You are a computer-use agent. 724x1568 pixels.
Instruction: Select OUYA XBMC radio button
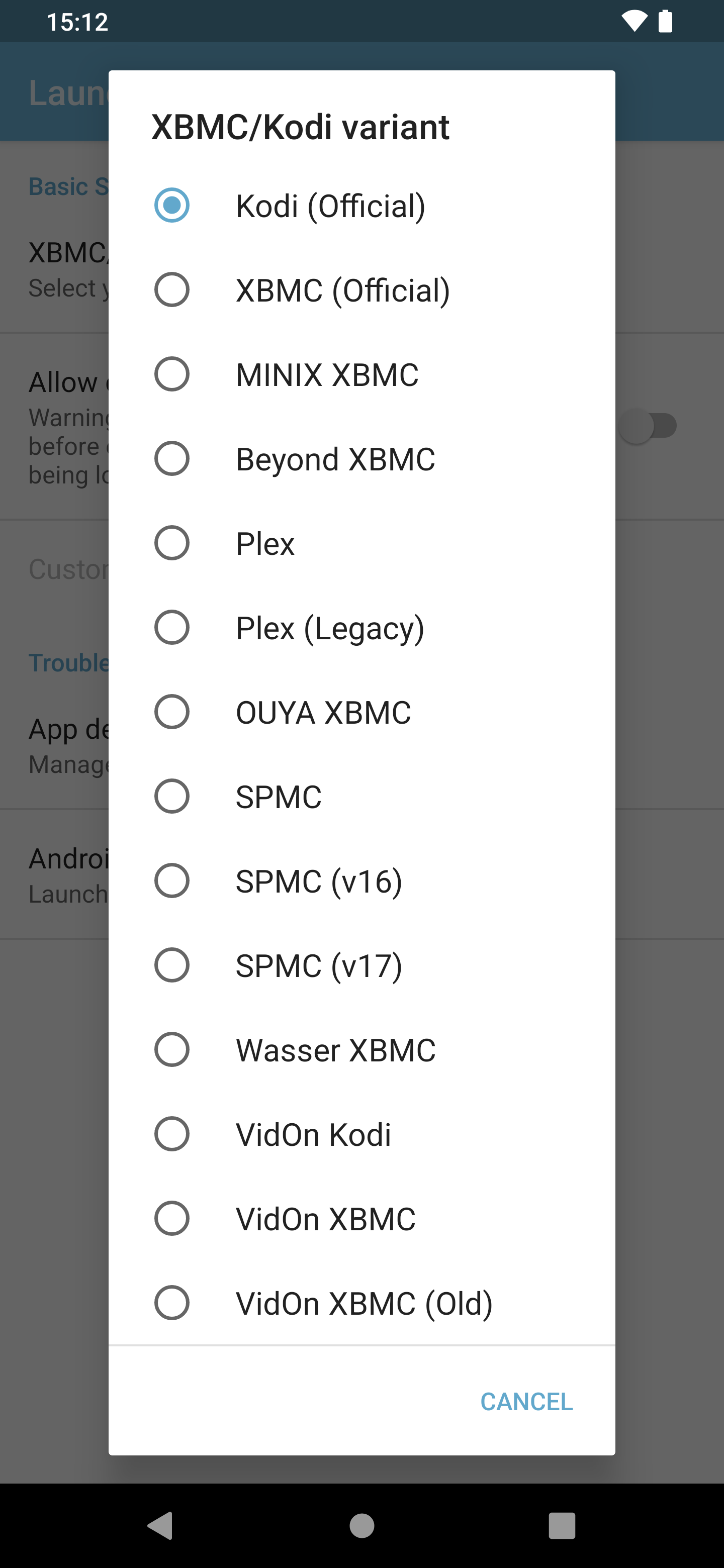pyautogui.click(x=172, y=712)
